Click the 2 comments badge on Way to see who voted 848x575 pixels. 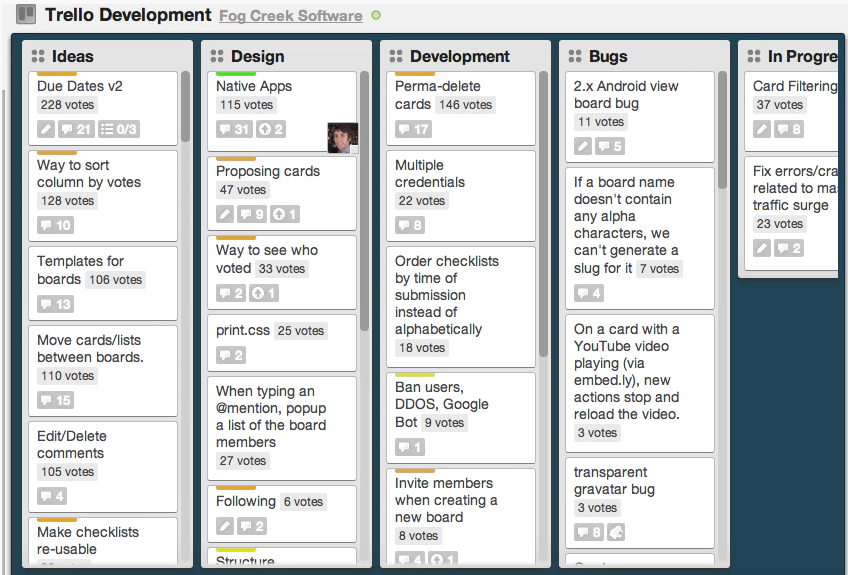[231, 293]
